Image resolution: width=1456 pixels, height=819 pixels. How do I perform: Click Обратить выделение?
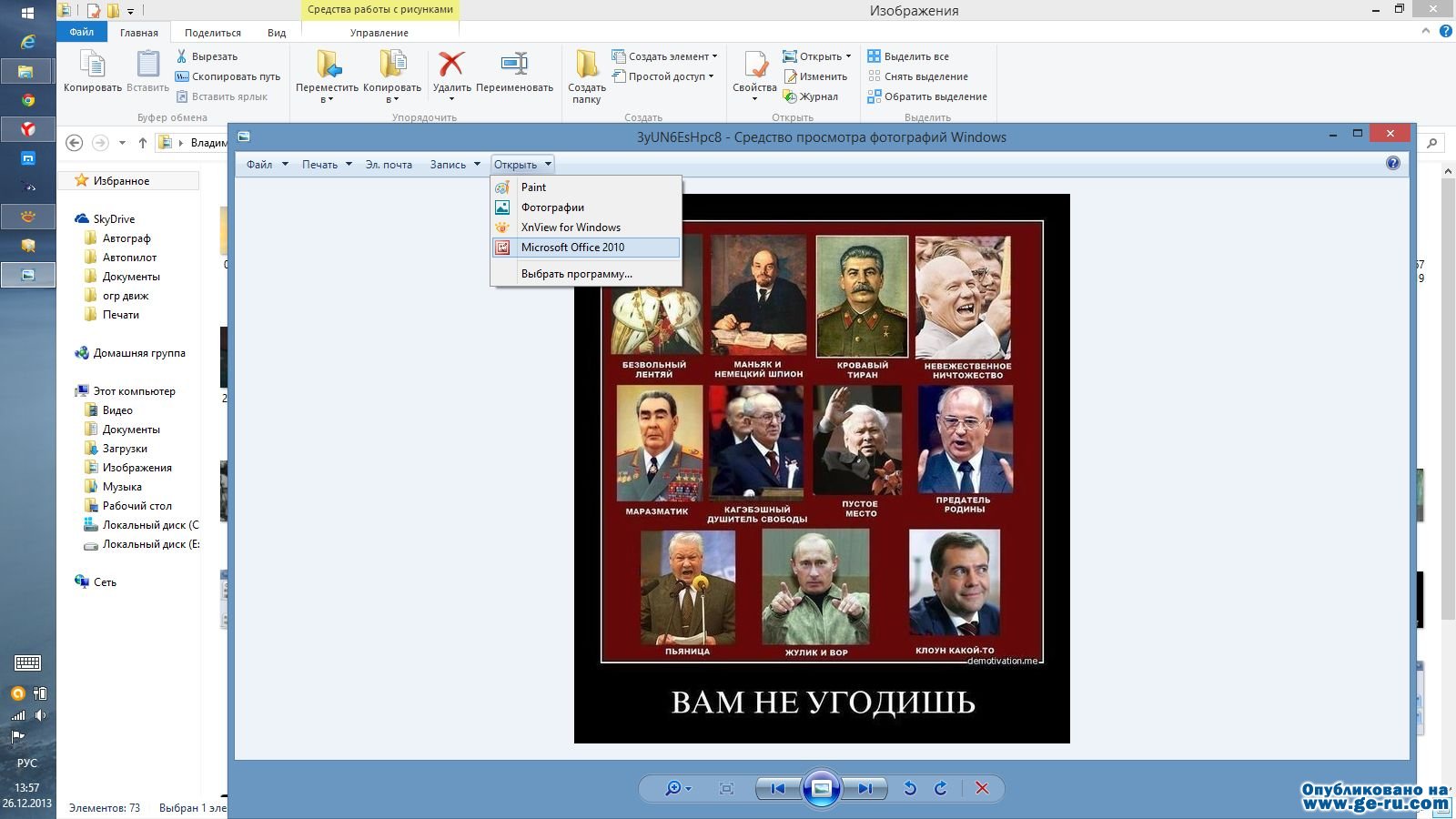[x=927, y=96]
